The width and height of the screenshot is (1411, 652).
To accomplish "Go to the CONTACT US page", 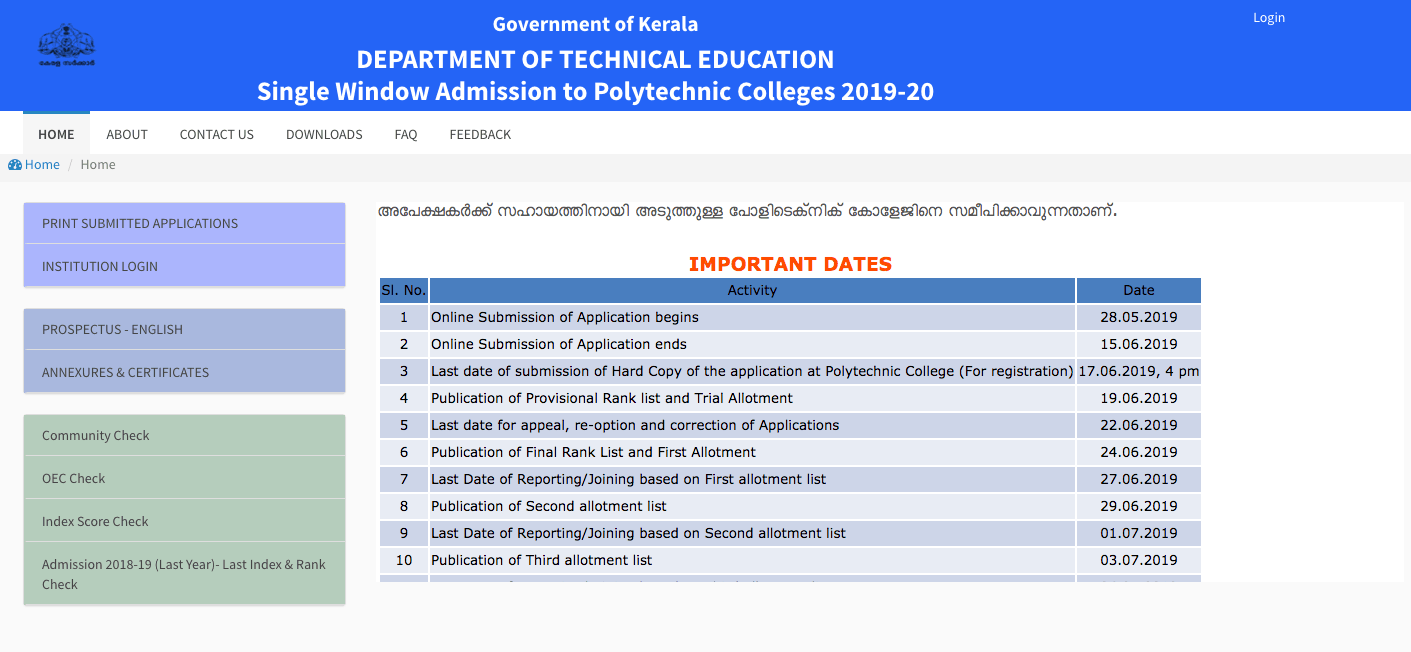I will 217,134.
